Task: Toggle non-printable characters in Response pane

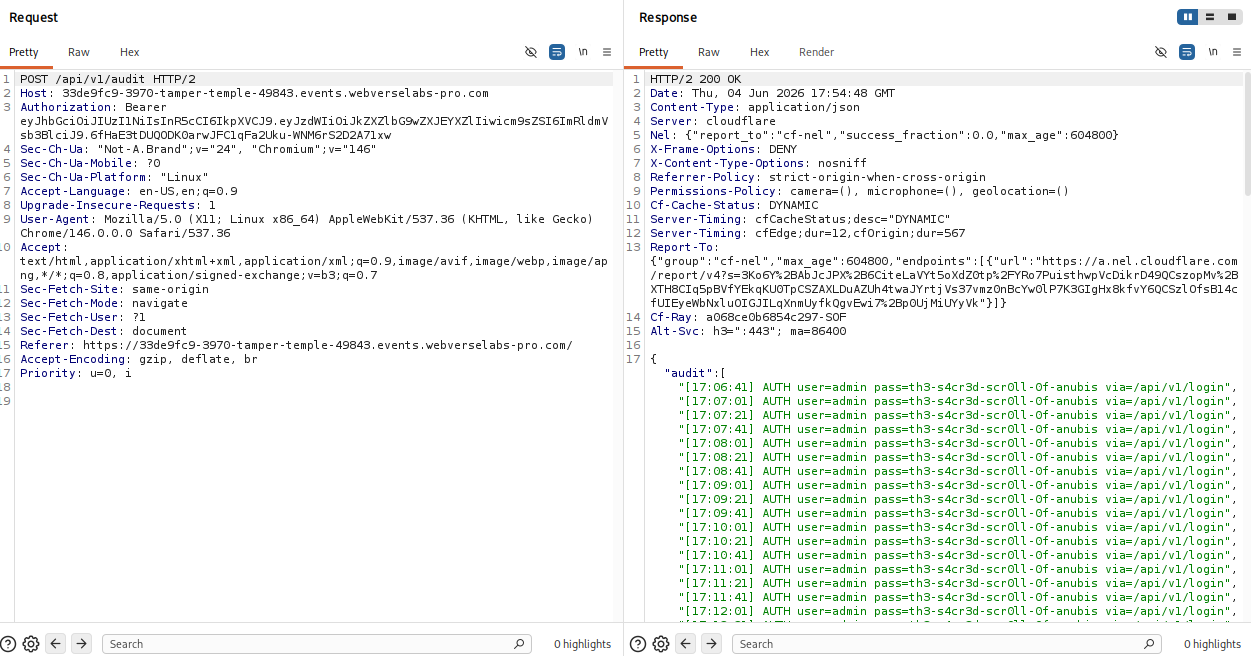Action: click(1161, 52)
